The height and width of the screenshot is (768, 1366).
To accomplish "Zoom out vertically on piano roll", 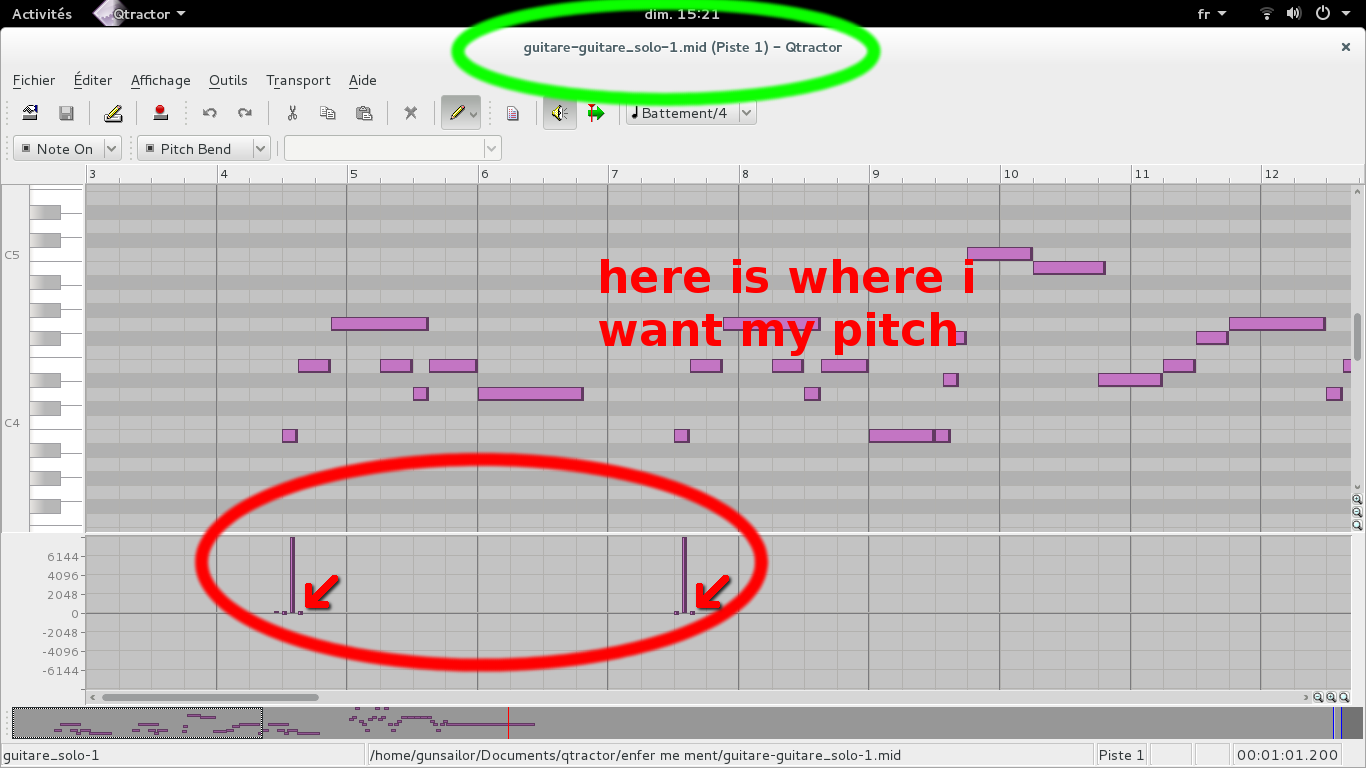I will (x=1357, y=512).
